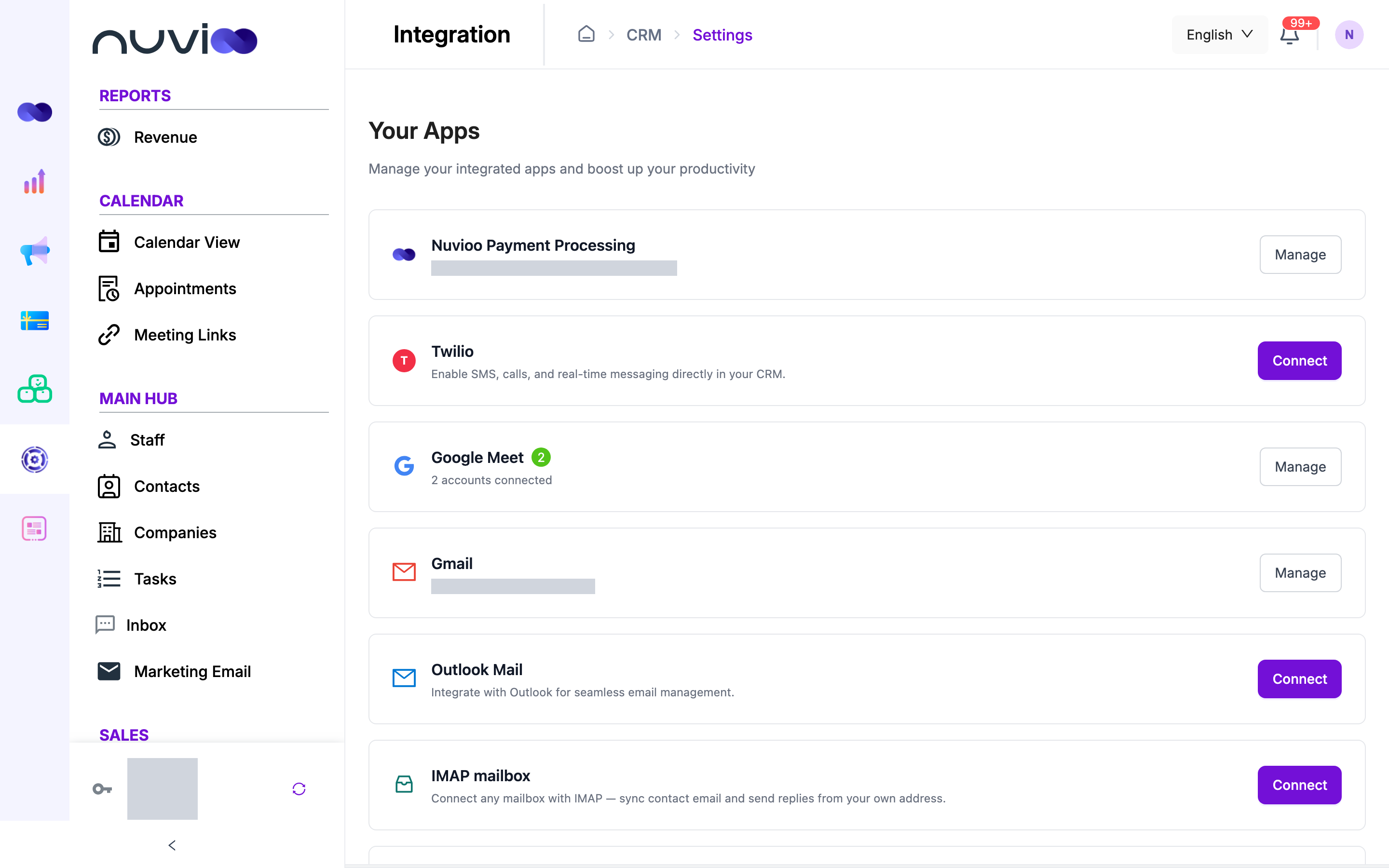Click the Twilio red T icon
The width and height of the screenshot is (1389, 868).
pyautogui.click(x=404, y=361)
